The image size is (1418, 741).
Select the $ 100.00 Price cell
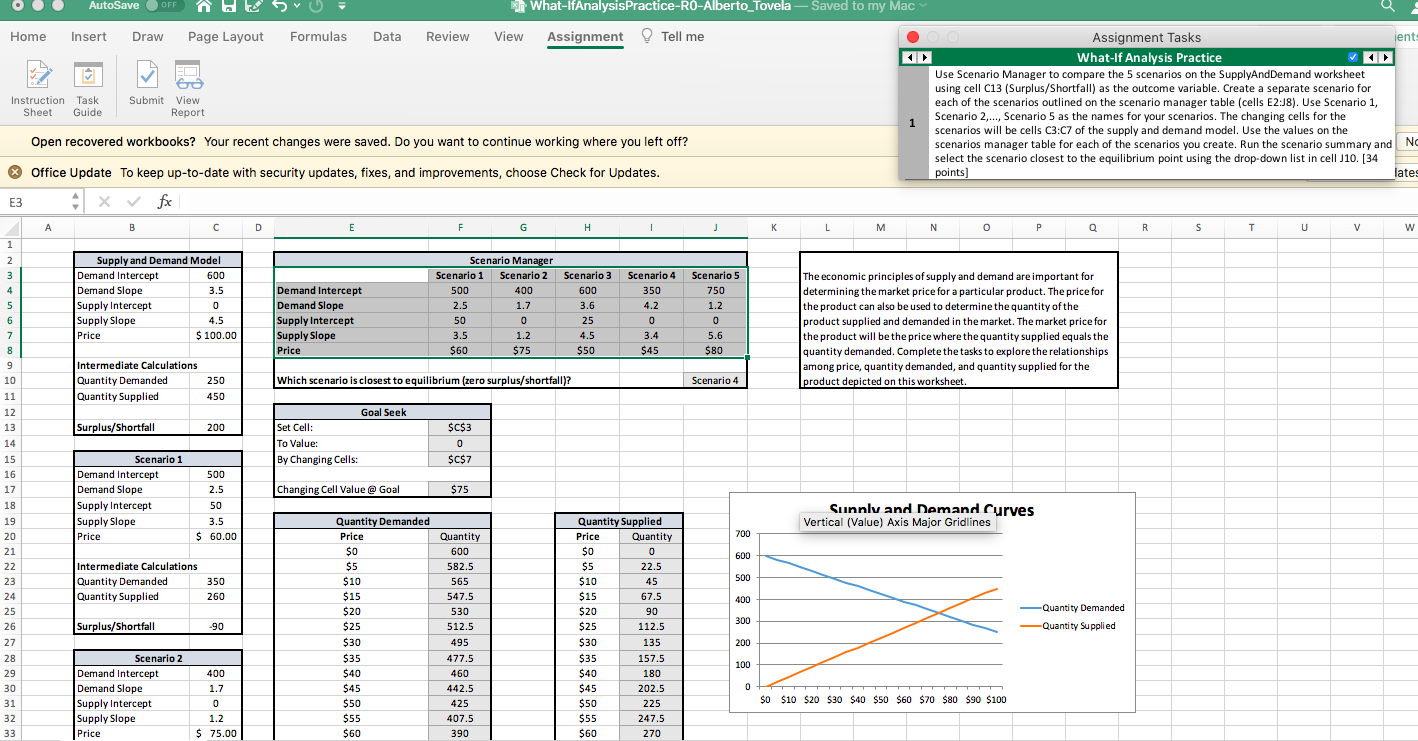(x=216, y=335)
